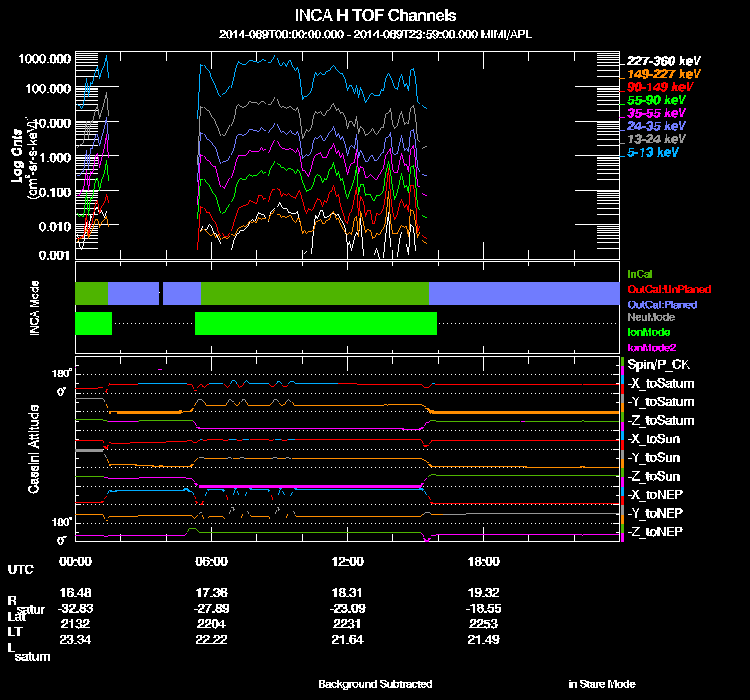Click the Background Subtracted footer text
The width and height of the screenshot is (750, 700).
[x=375, y=684]
